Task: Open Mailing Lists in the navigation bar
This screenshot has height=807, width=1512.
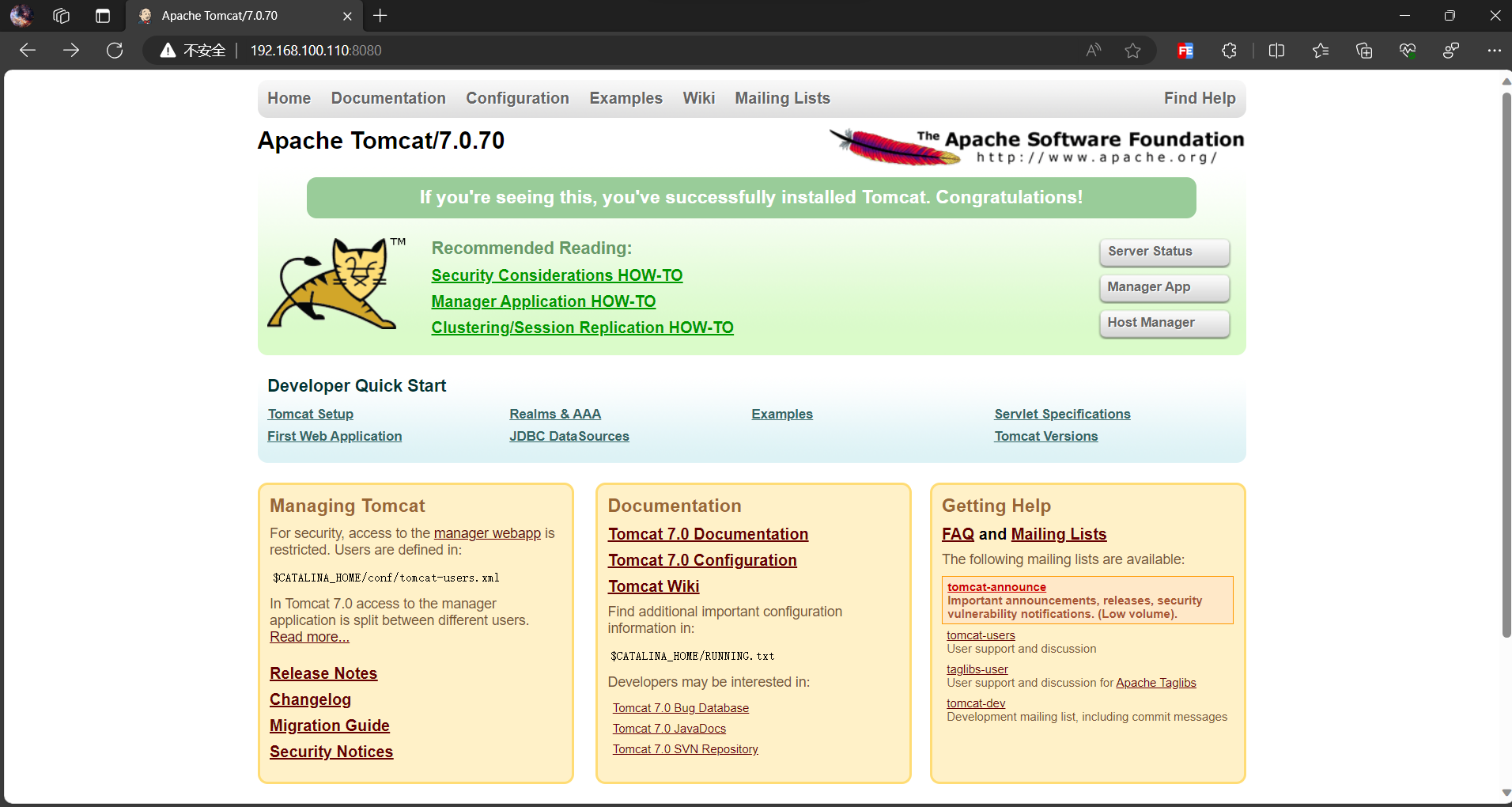Action: [782, 98]
